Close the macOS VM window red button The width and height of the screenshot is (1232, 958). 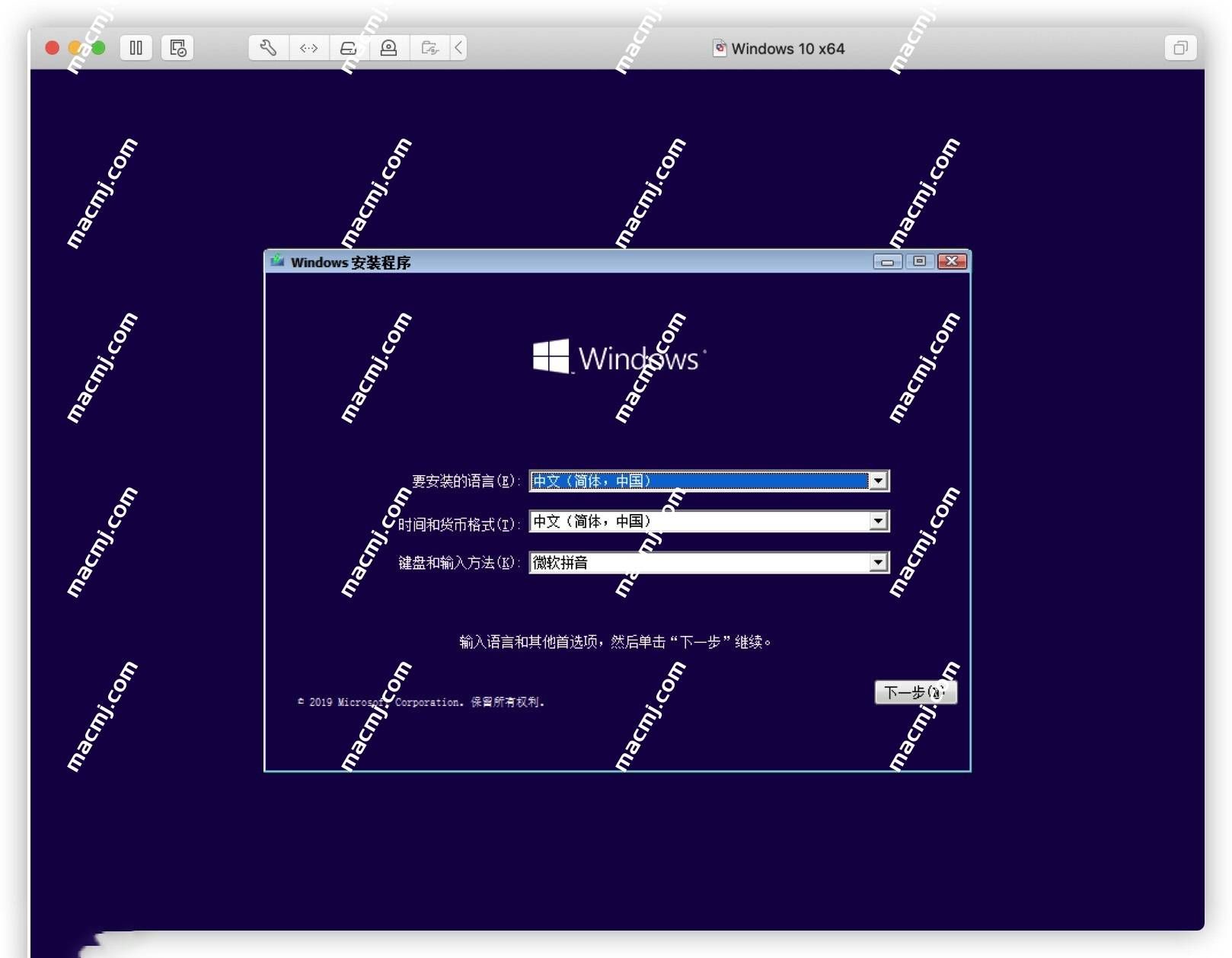click(x=53, y=48)
